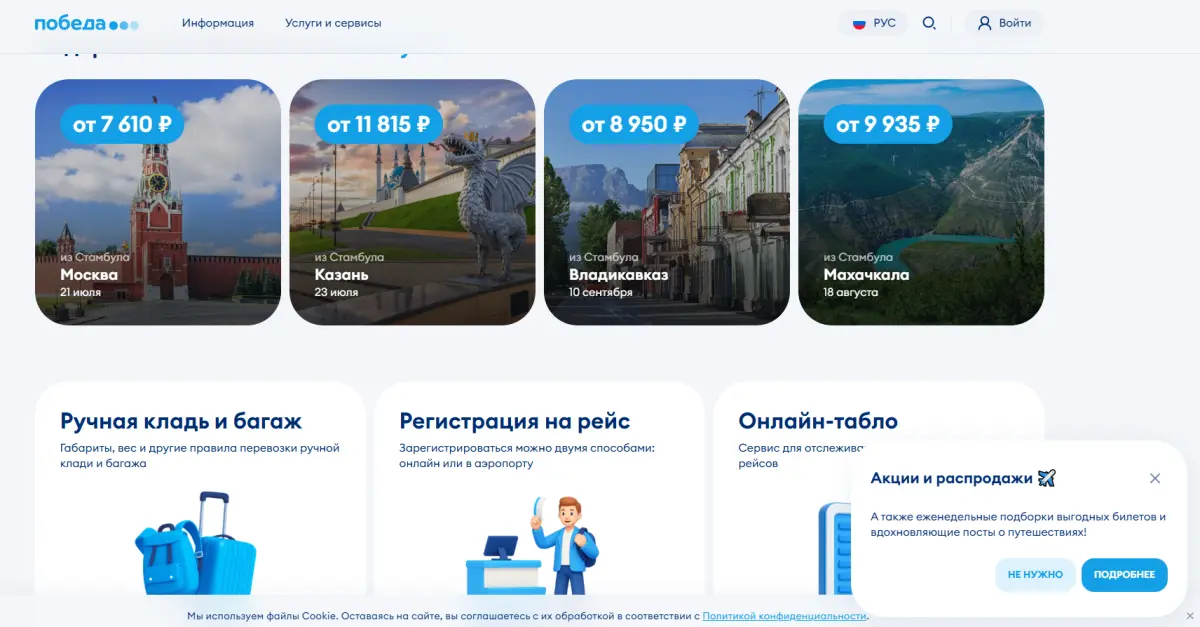Click the НЕ НУЖНО button
The height and width of the screenshot is (627, 1200).
[1035, 575]
